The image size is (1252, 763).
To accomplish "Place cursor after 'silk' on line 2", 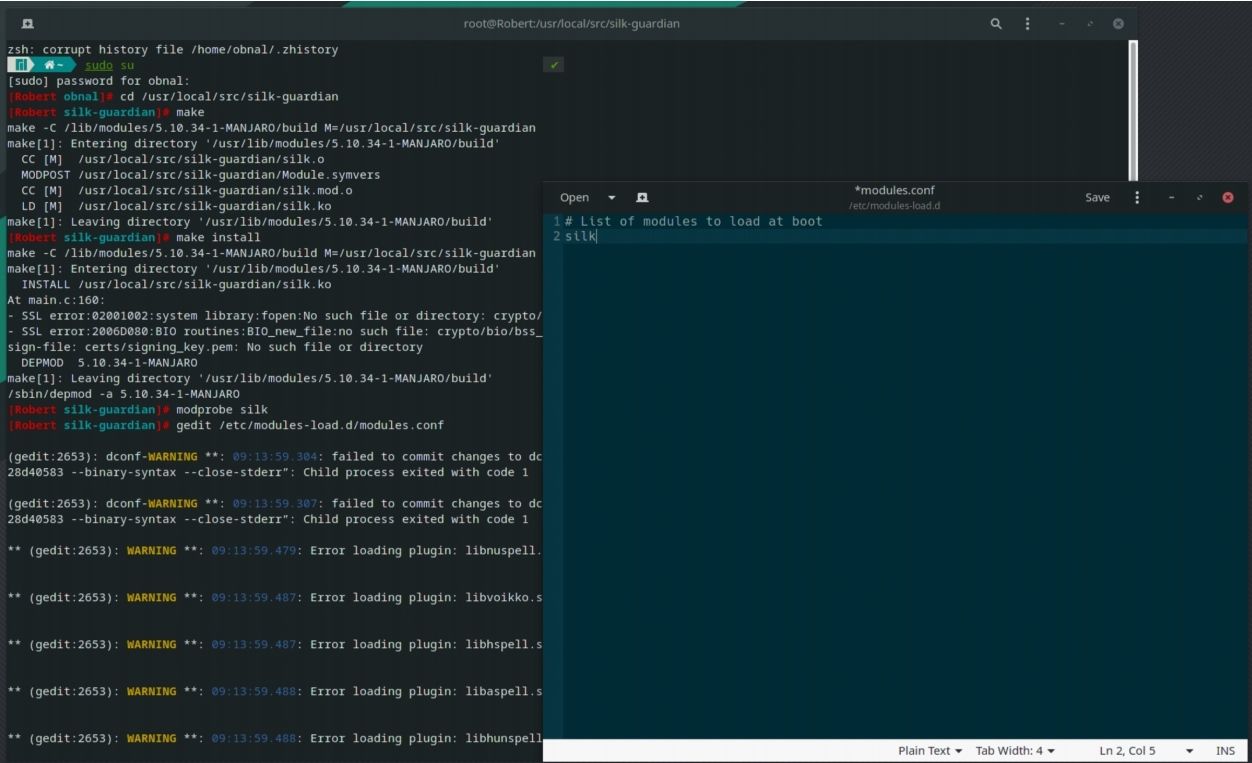I will coord(597,236).
